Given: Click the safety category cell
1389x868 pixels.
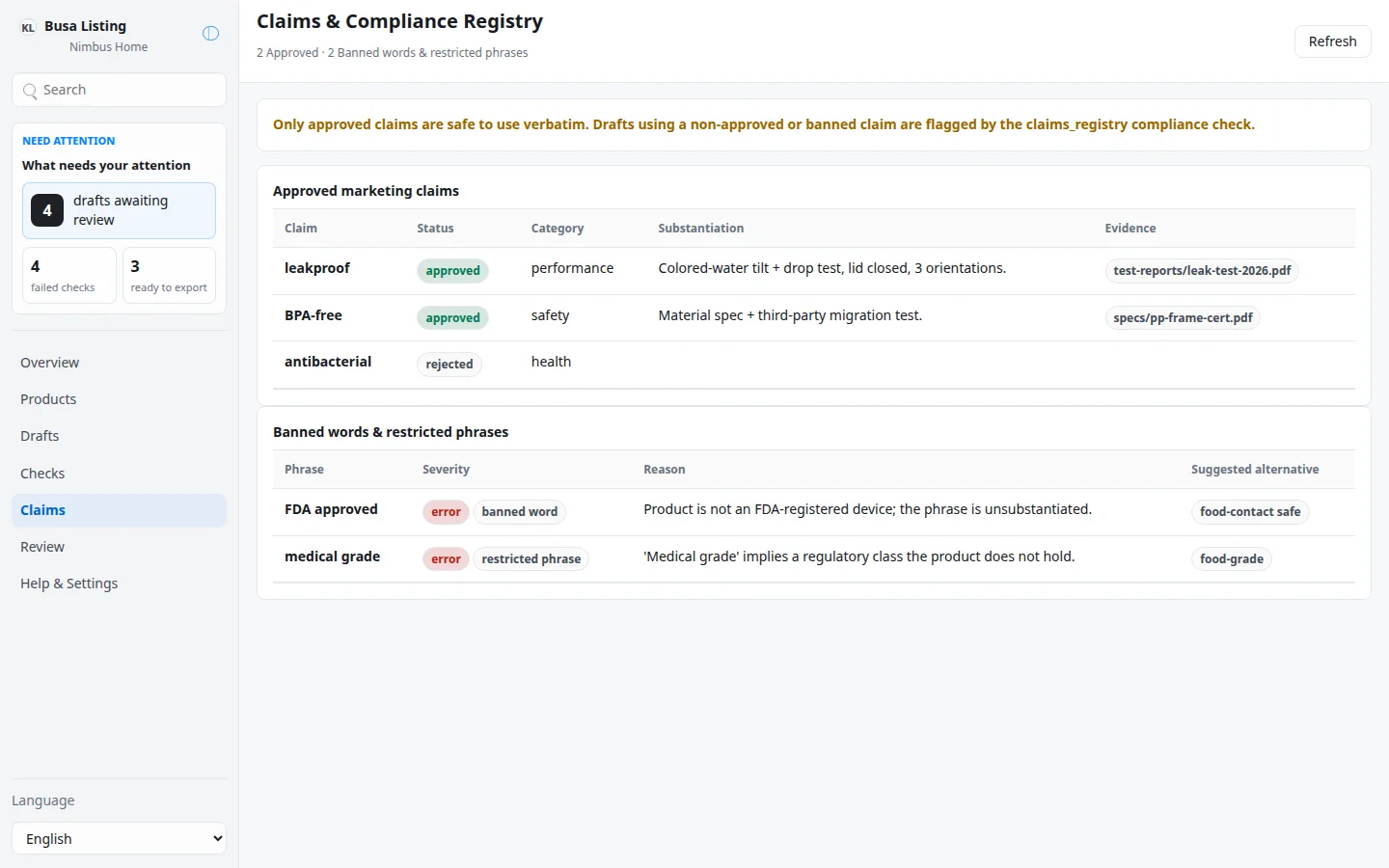Looking at the screenshot, I should tap(550, 315).
